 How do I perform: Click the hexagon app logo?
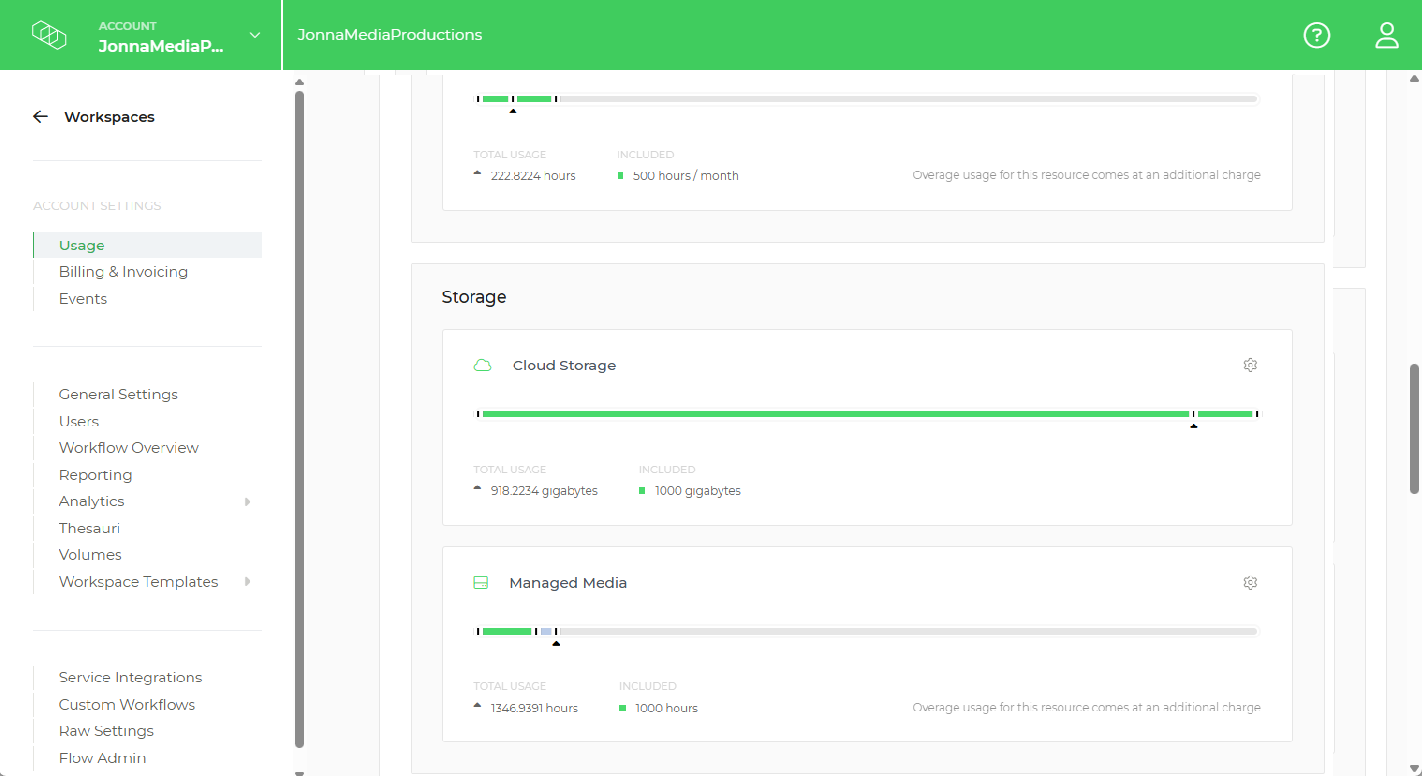tap(49, 34)
